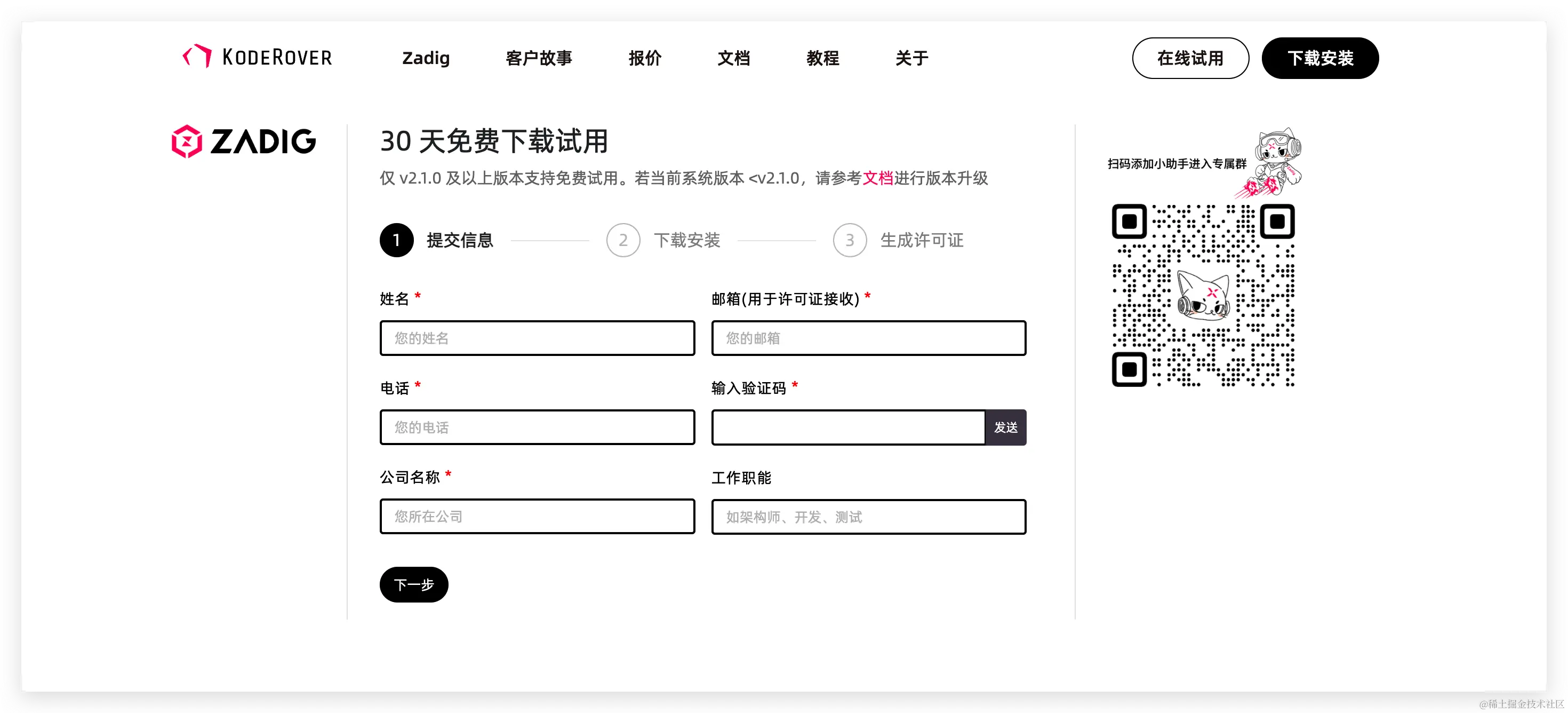Screen dimensions: 1568x713
Task: Click the step 3 circle indicator
Action: [x=849, y=240]
